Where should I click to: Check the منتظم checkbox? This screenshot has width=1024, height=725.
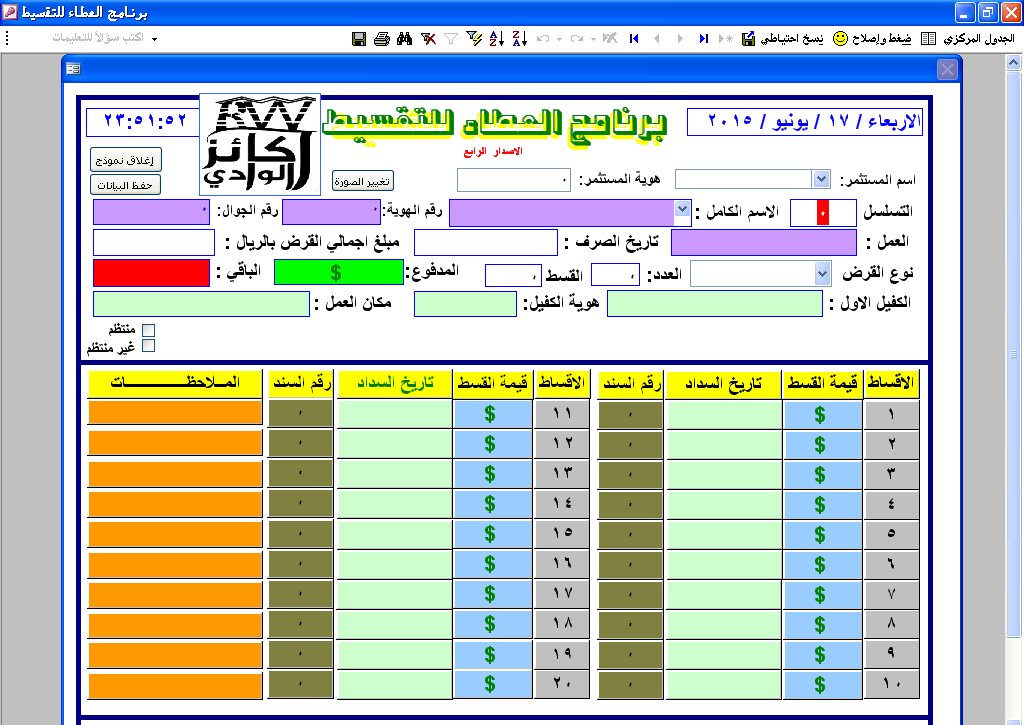149,330
